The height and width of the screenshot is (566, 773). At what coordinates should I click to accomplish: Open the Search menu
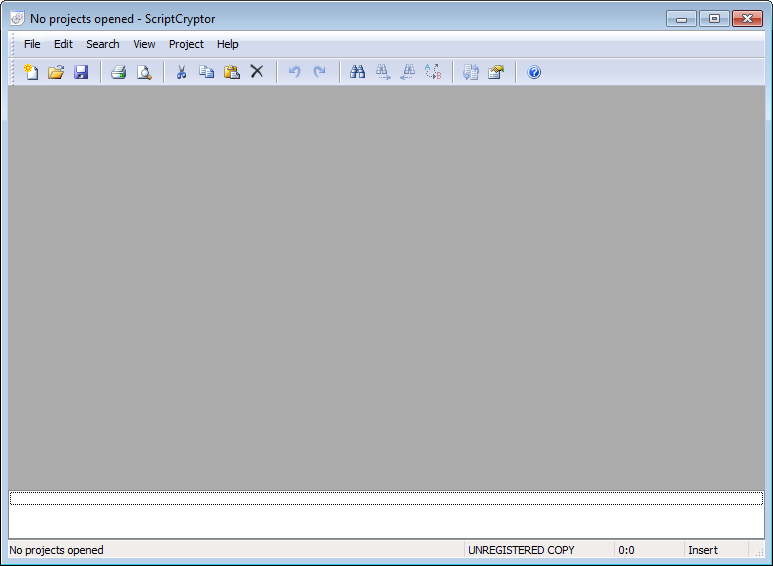(103, 44)
